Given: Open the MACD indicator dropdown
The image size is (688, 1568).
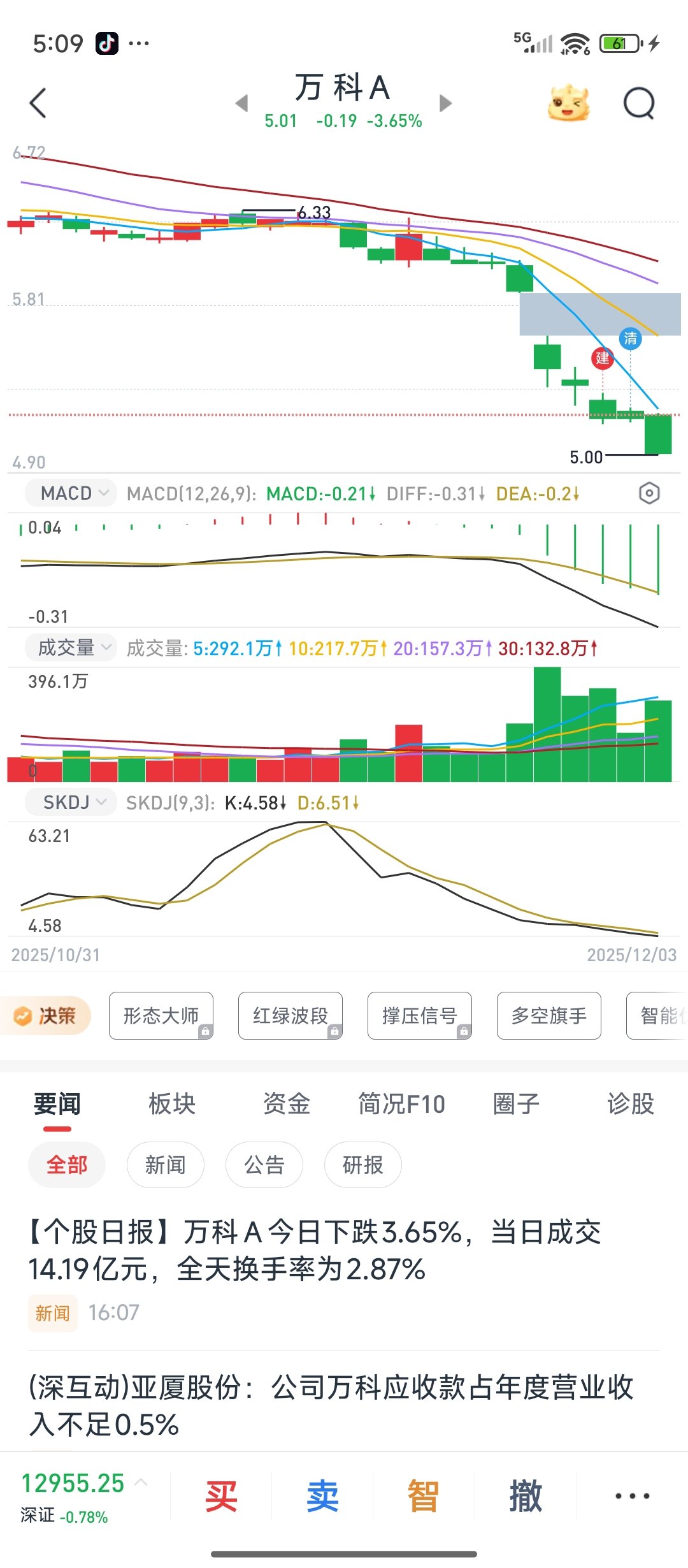Looking at the screenshot, I should [x=71, y=493].
